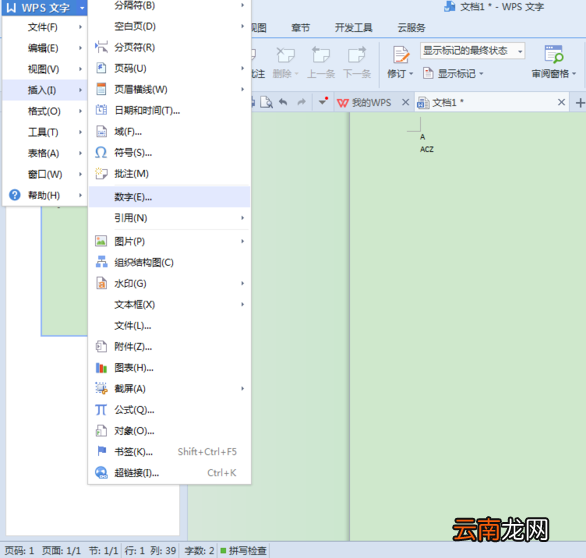The width and height of the screenshot is (586, 558).
Task: Select 文件(L)... from the Insert menu
Action: [x=170, y=326]
